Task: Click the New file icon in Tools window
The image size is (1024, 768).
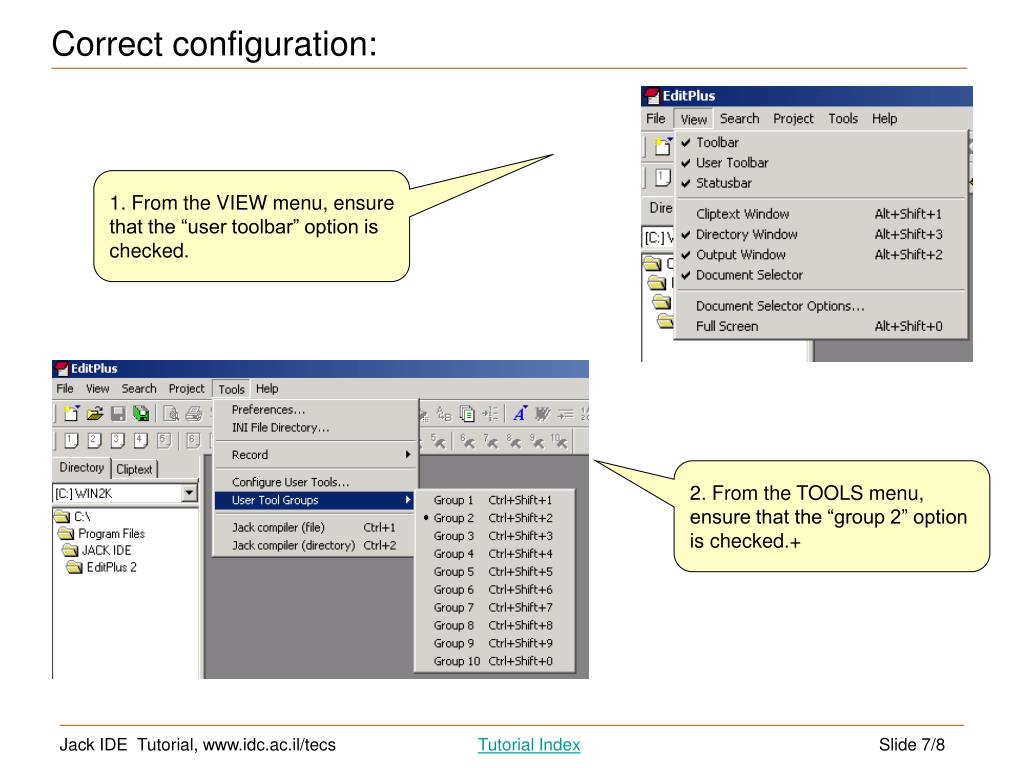Action: [71, 413]
